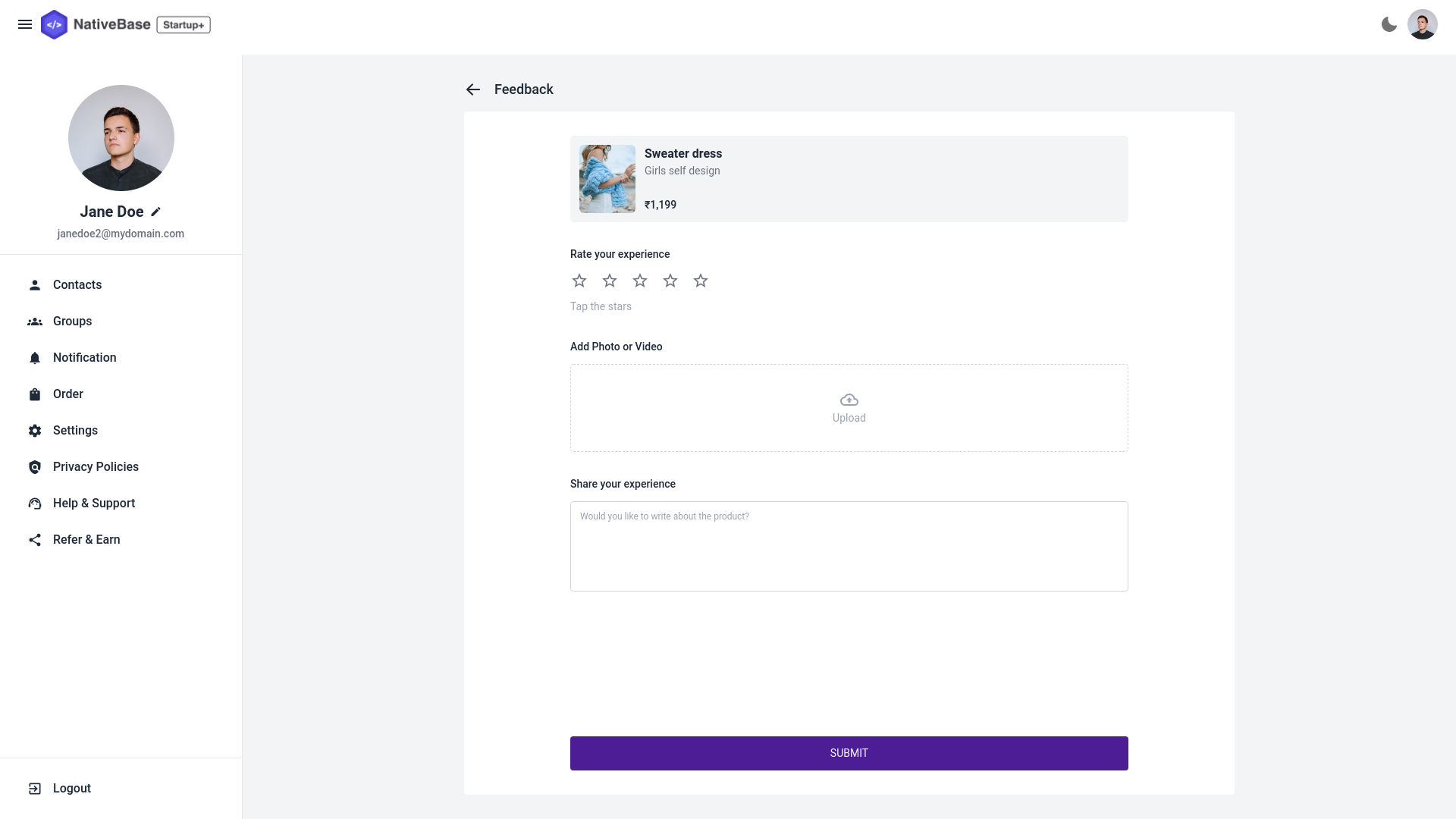Select the first star rating

pyautogui.click(x=579, y=280)
